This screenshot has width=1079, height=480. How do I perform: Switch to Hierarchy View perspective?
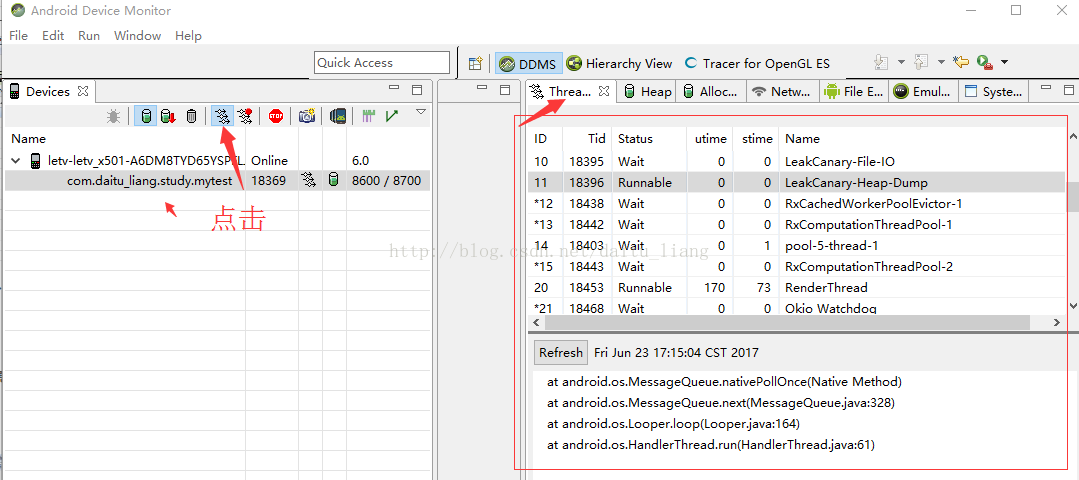click(x=619, y=63)
